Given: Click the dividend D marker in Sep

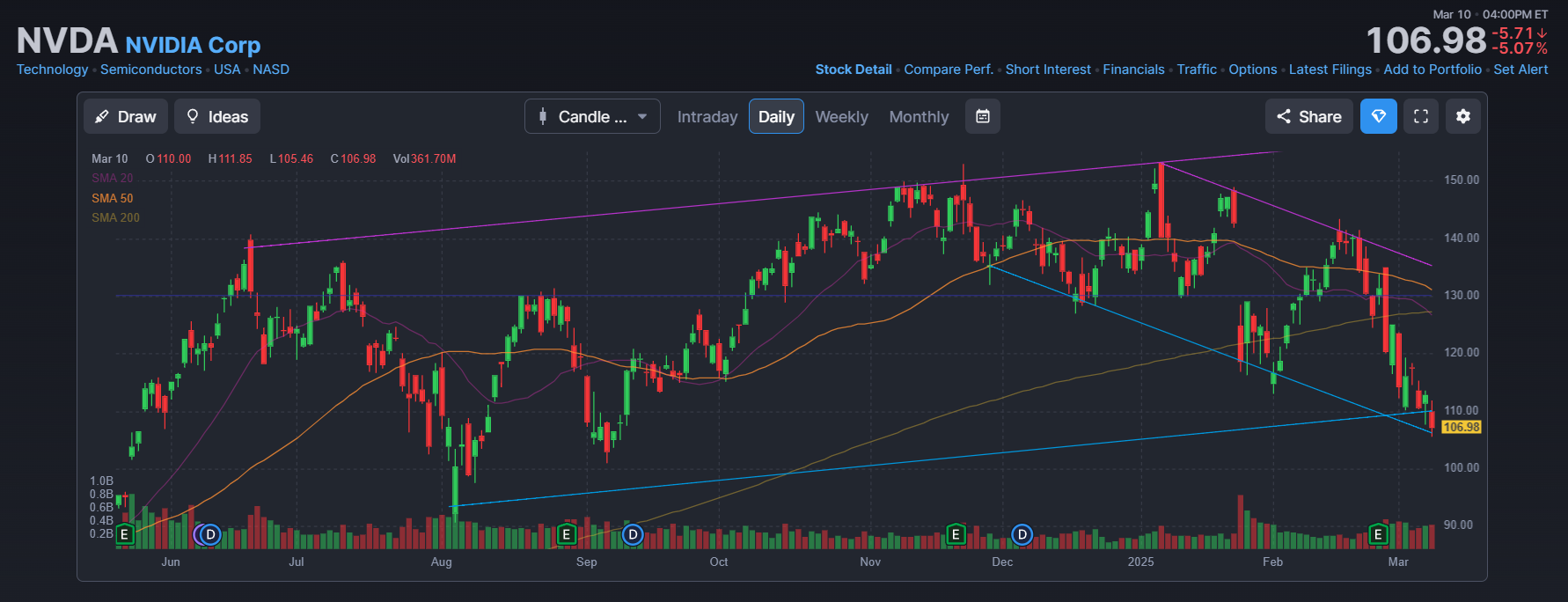Looking at the screenshot, I should pyautogui.click(x=633, y=534).
